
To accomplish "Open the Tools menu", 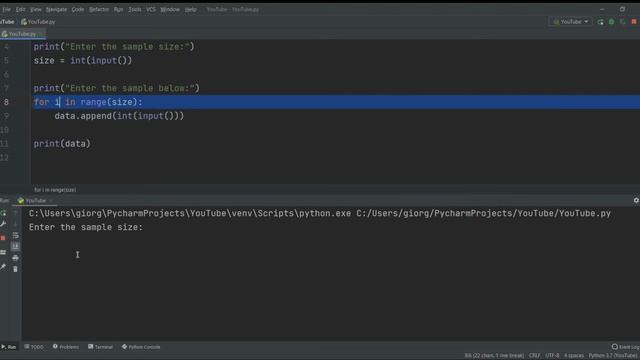I will click(135, 9).
